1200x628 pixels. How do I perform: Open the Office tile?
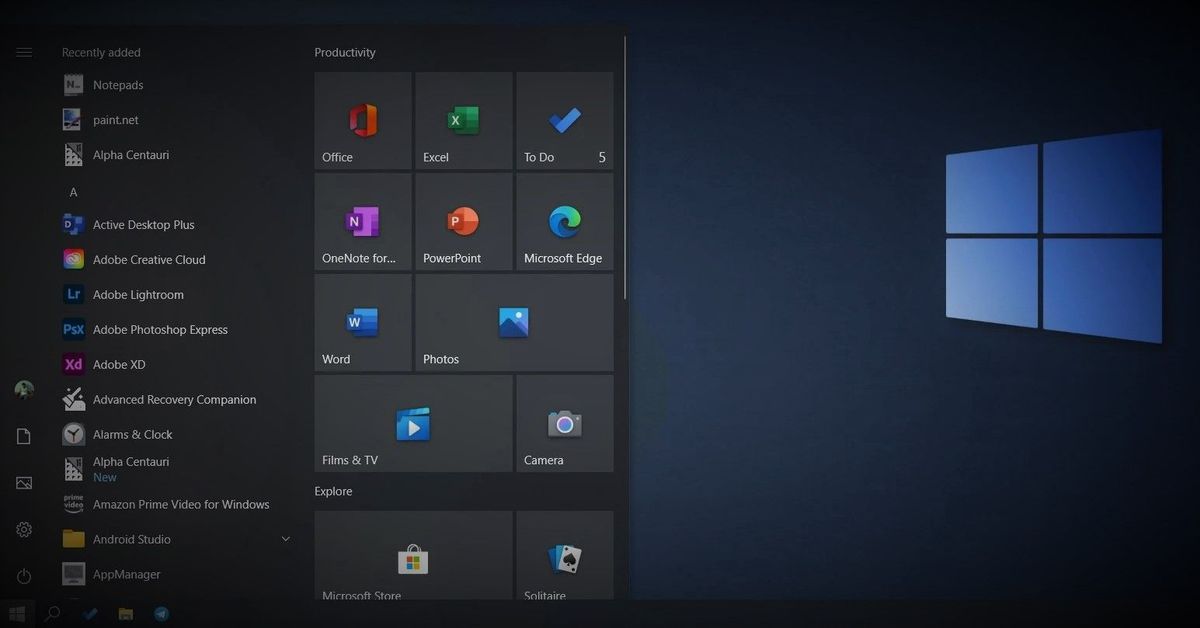363,120
